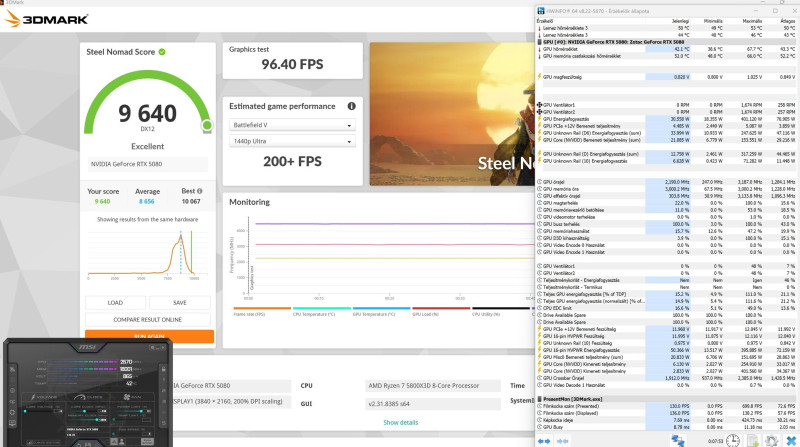Click the core clock slider in Afterburner
This screenshot has width=800, height=447.
[84, 411]
